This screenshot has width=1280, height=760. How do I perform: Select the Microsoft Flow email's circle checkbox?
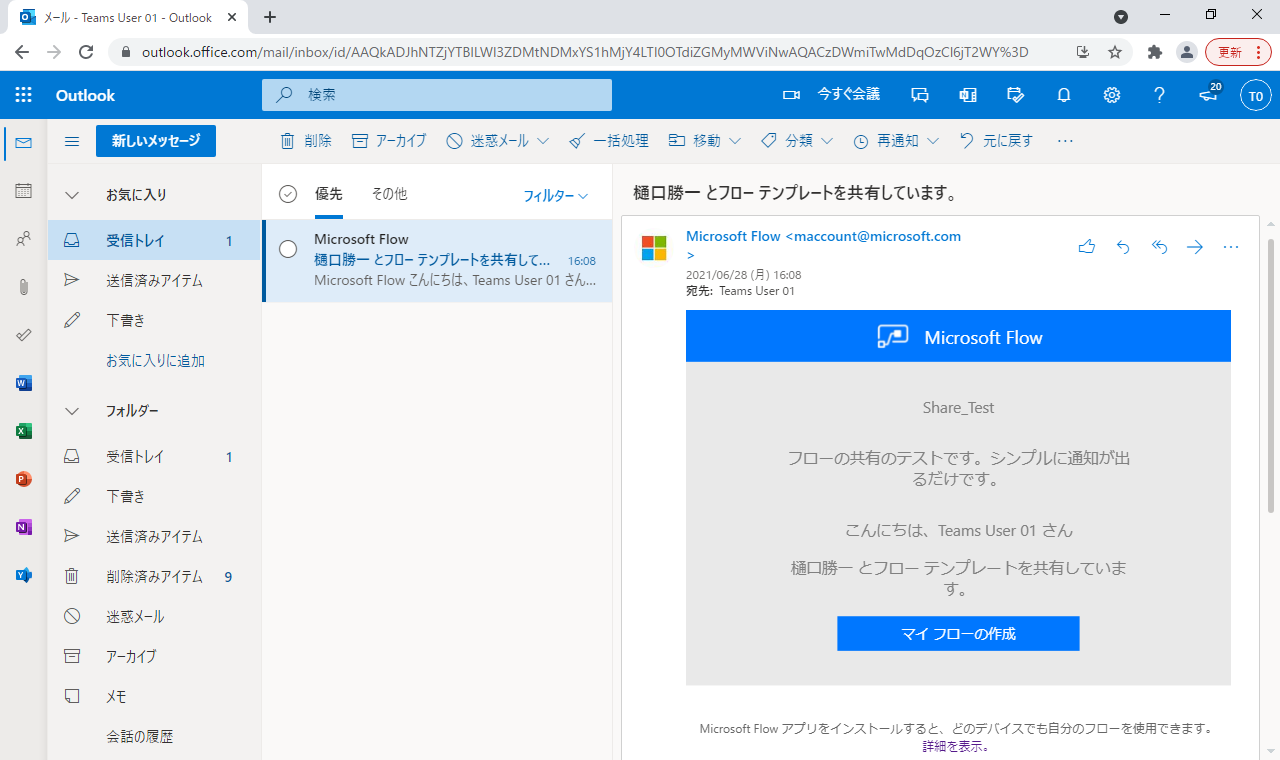pos(288,249)
